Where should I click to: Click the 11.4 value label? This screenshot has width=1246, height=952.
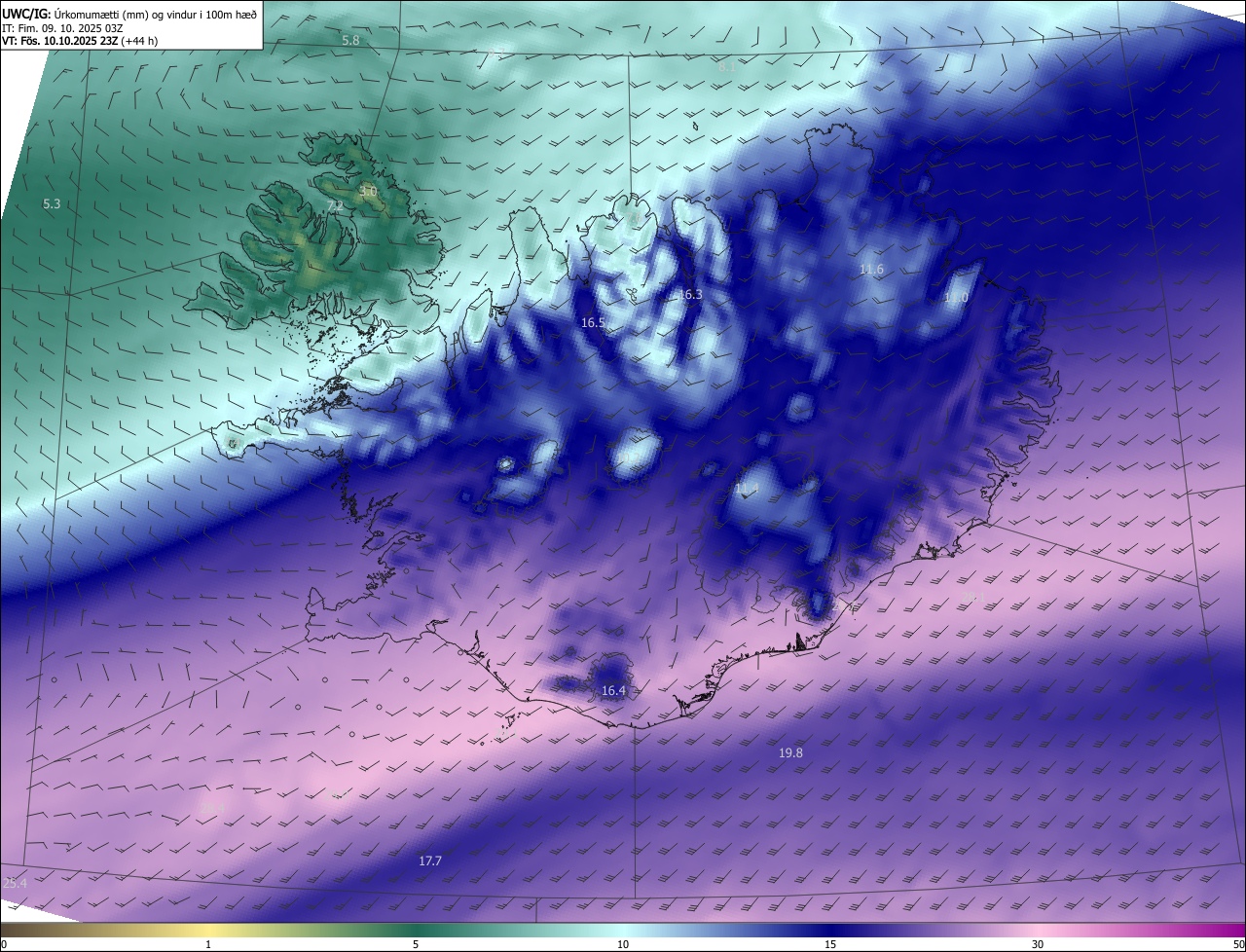click(x=747, y=488)
